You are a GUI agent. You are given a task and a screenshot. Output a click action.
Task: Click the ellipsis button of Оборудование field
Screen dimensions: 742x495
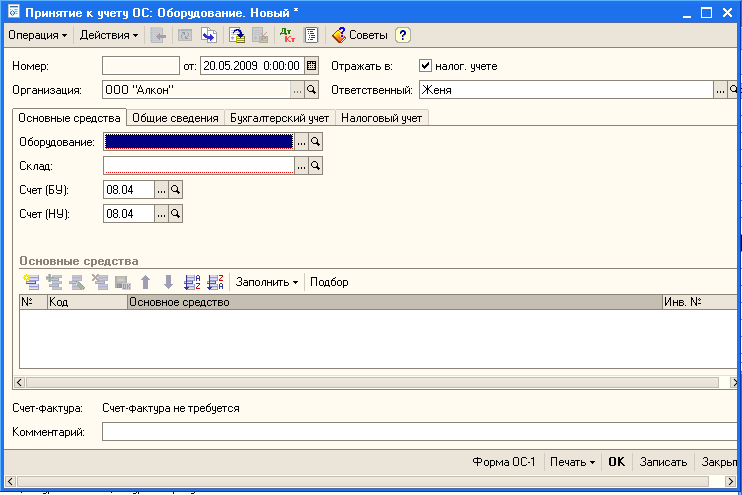pyautogui.click(x=301, y=141)
